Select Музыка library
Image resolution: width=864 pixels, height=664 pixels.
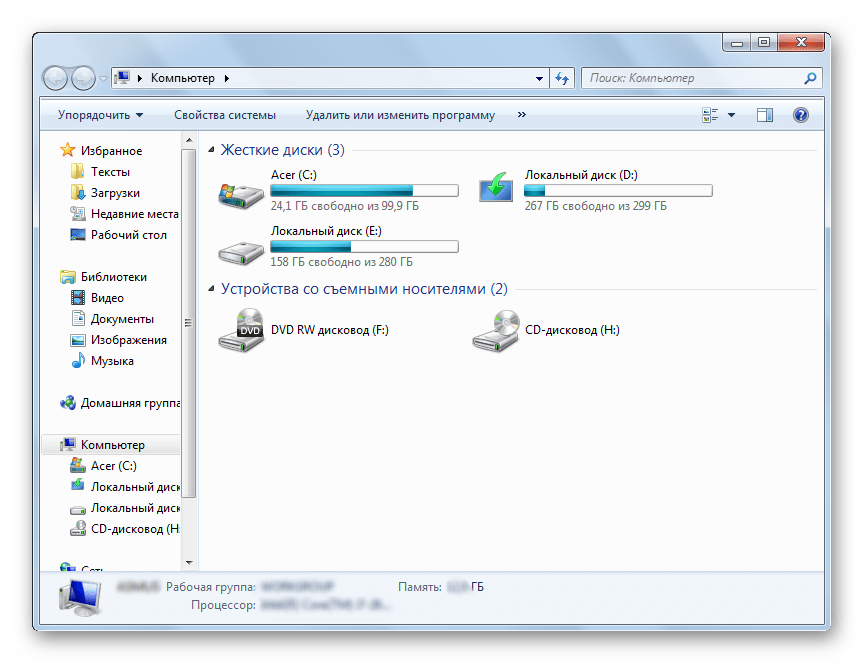(x=112, y=361)
